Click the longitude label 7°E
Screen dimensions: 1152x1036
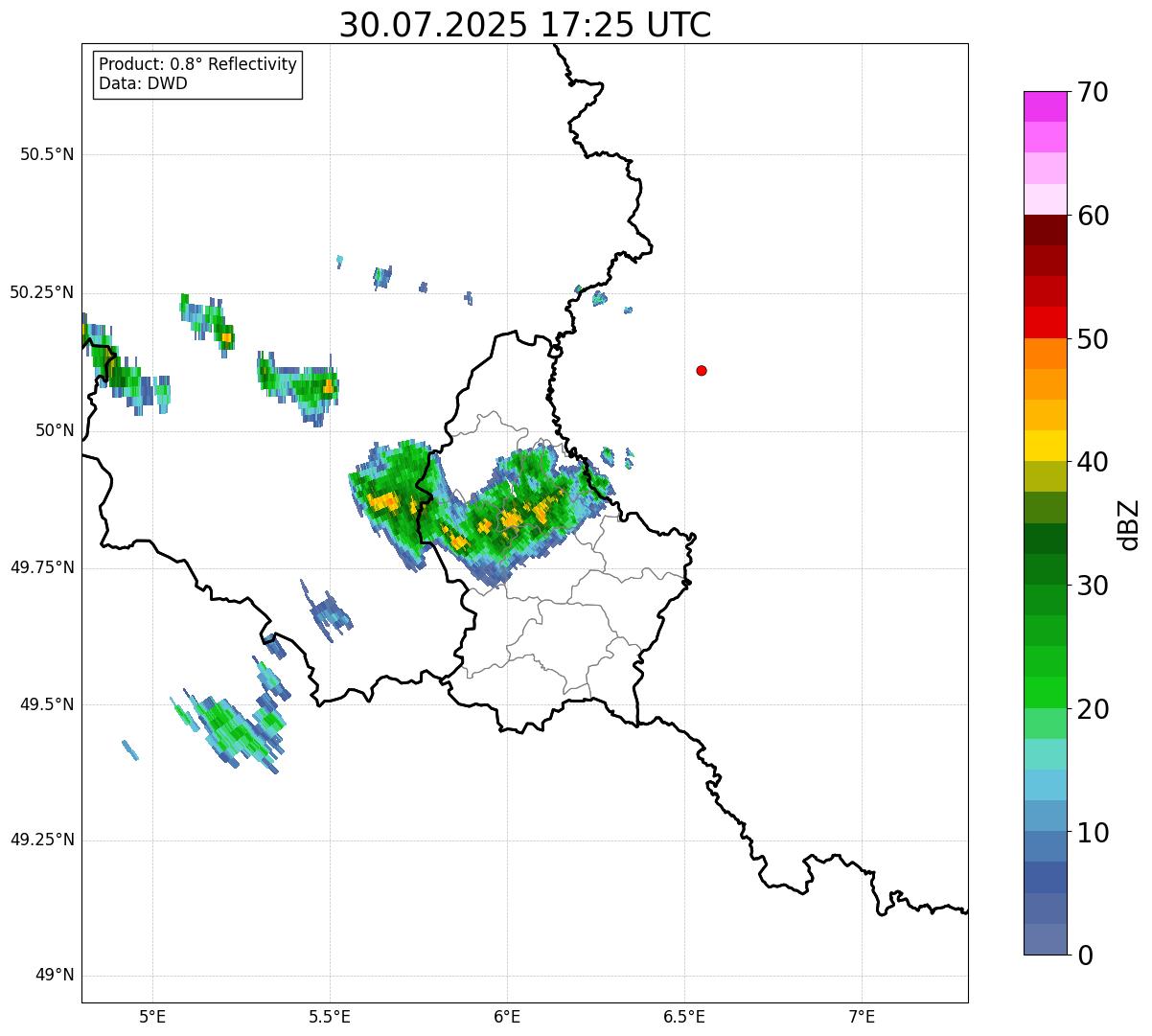(x=862, y=1018)
